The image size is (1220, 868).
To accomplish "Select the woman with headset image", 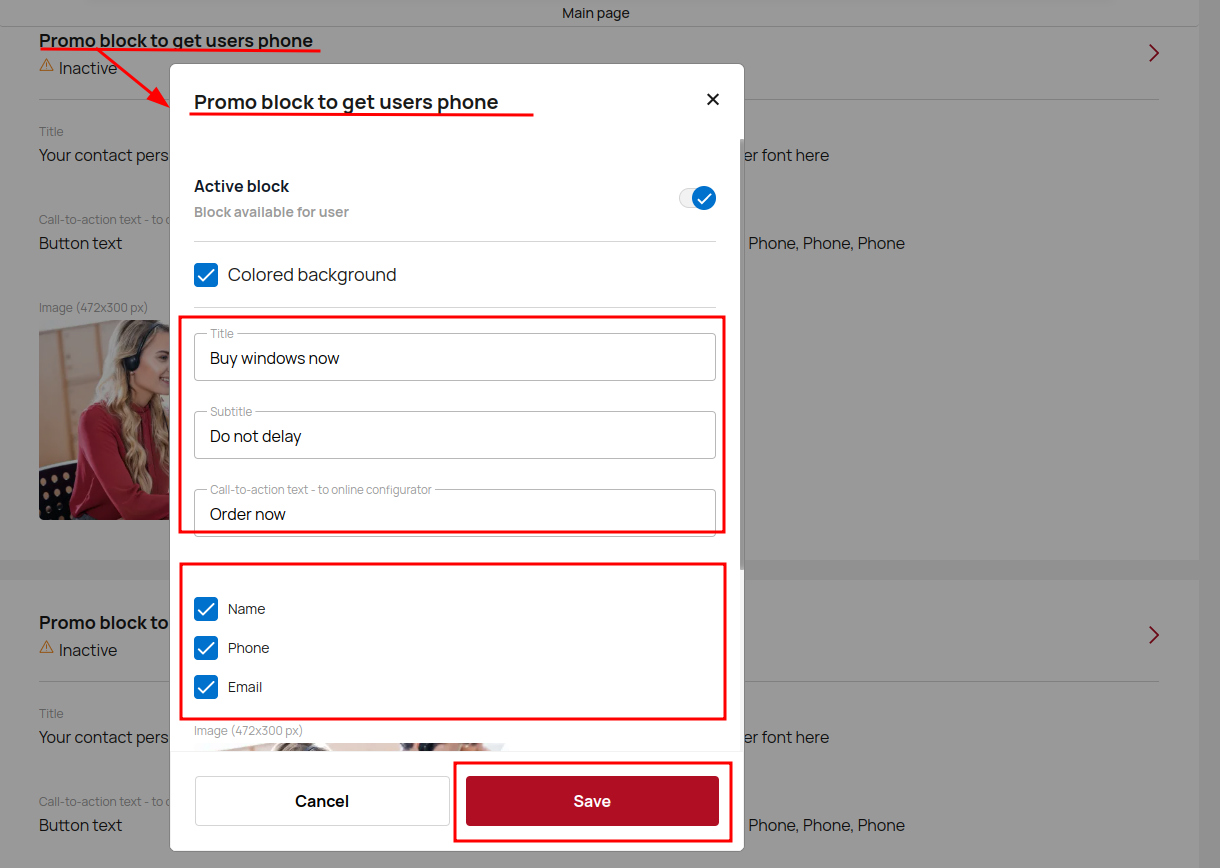I will (103, 420).
